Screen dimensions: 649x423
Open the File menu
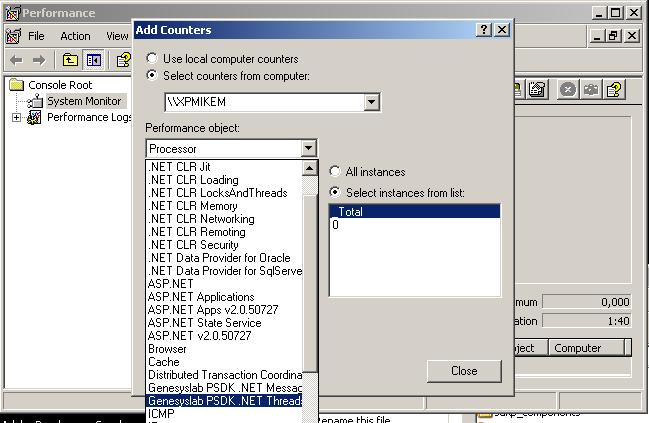(x=36, y=36)
